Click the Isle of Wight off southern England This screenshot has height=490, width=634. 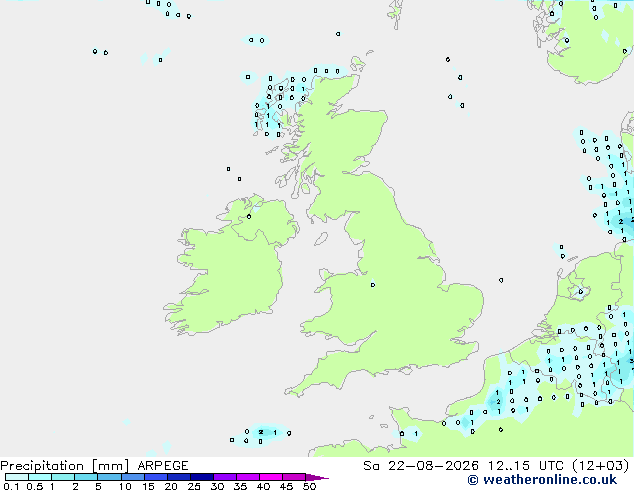pyautogui.click(x=405, y=369)
